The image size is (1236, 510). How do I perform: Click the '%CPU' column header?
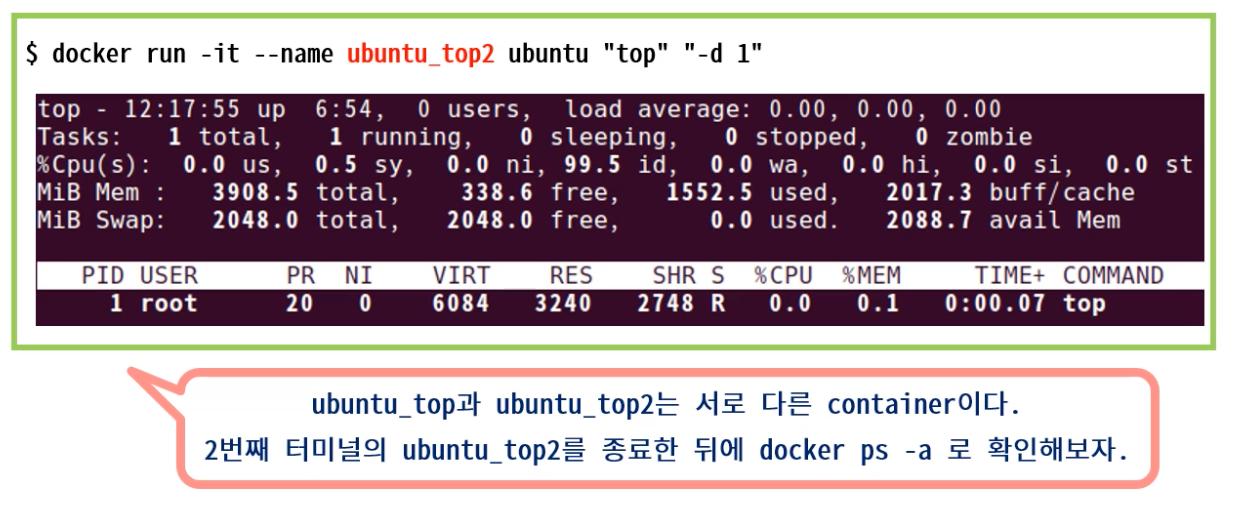coord(784,275)
